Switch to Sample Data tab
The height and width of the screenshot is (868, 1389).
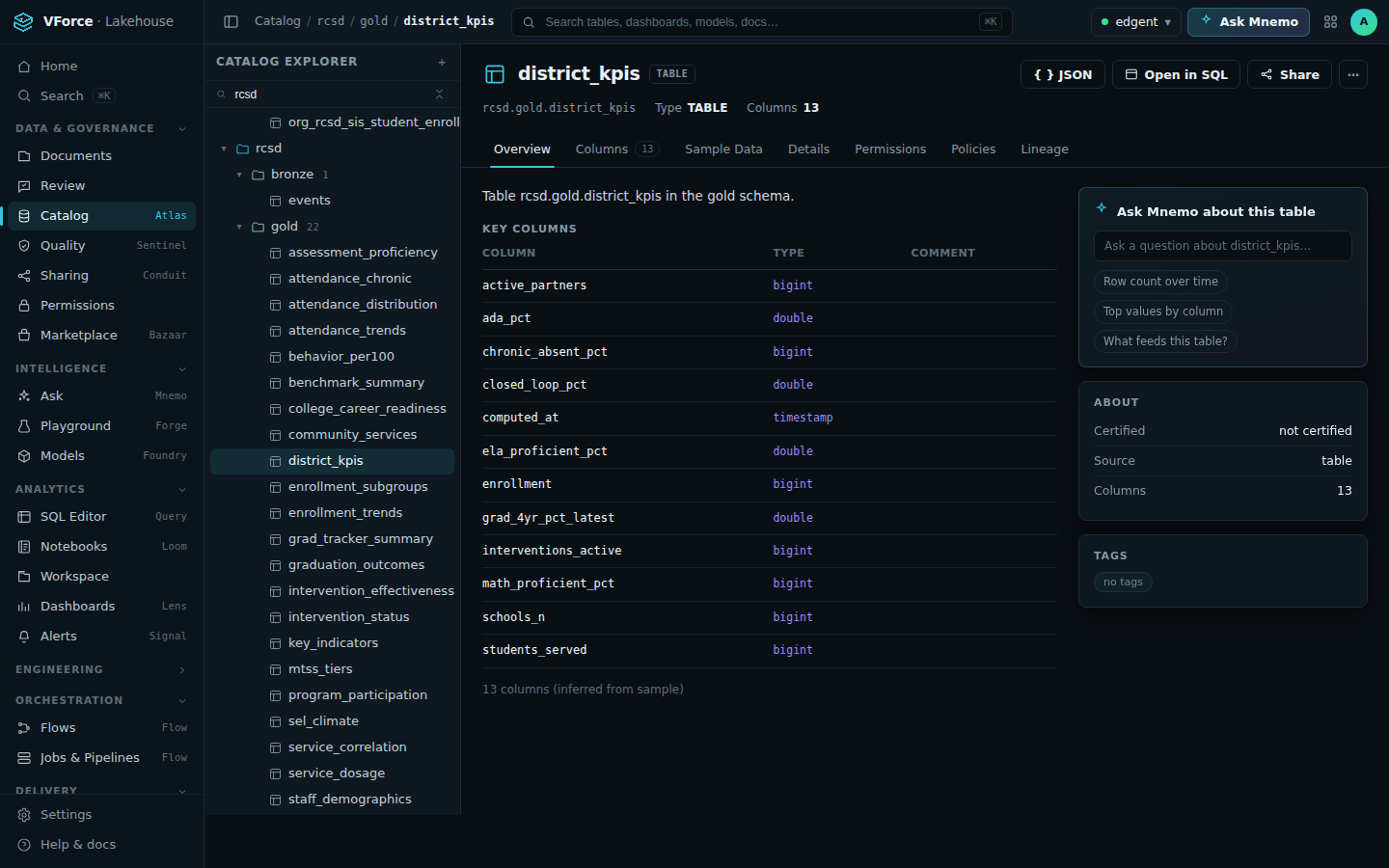723,149
